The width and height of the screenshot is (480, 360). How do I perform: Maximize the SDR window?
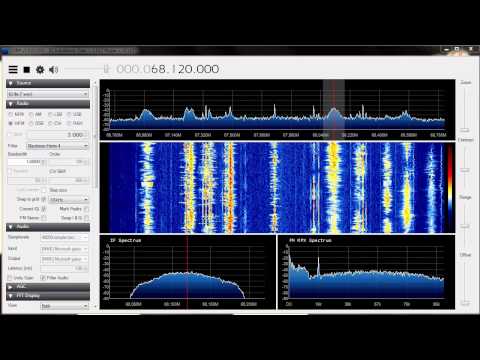click(x=457, y=49)
